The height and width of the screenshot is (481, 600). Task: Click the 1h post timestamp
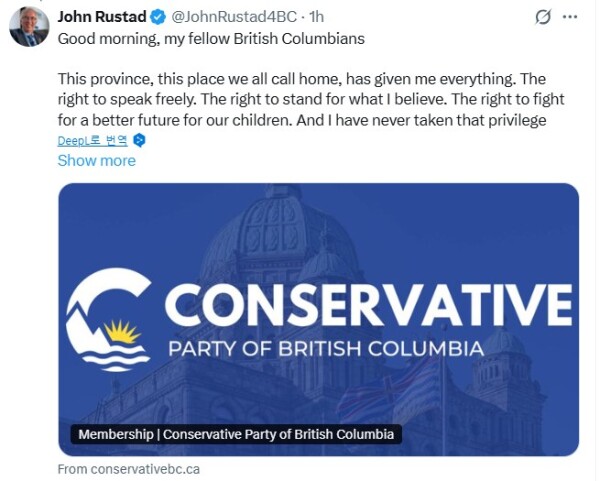tap(315, 17)
